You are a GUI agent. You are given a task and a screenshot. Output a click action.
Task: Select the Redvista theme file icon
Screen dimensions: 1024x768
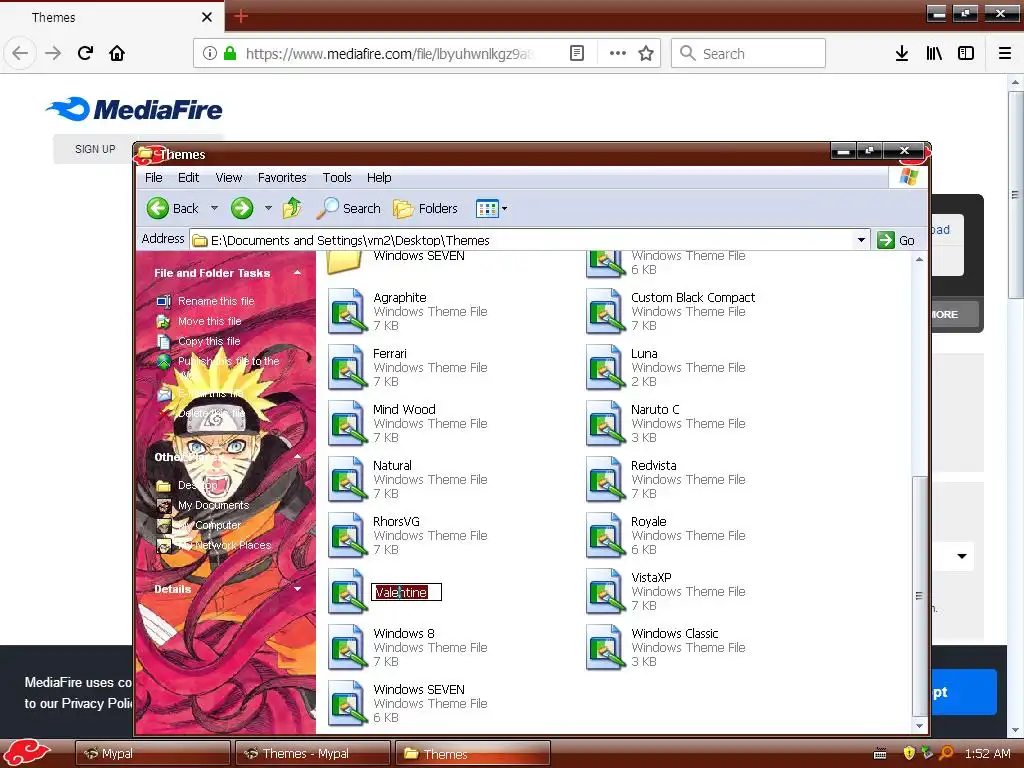click(x=605, y=480)
